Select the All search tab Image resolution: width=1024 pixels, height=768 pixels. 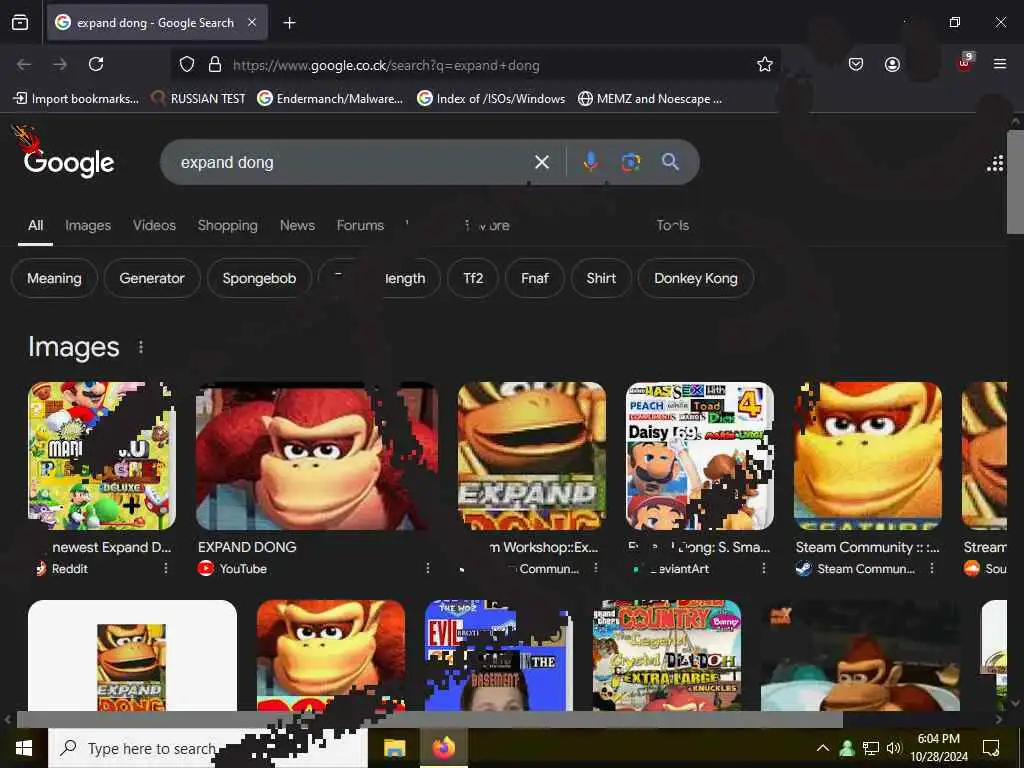(35, 225)
